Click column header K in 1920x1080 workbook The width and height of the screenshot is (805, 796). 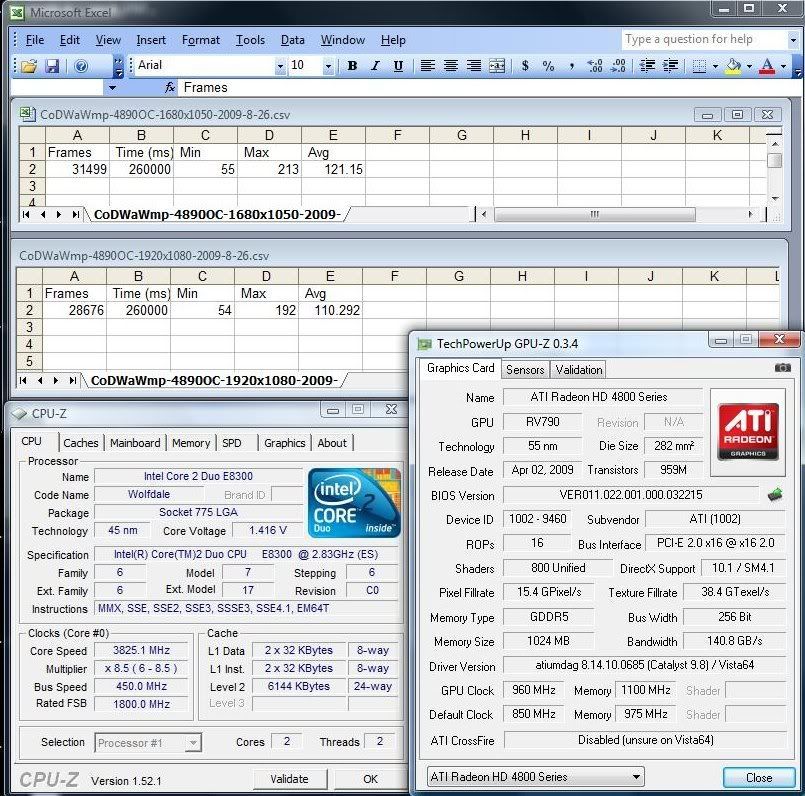(714, 276)
